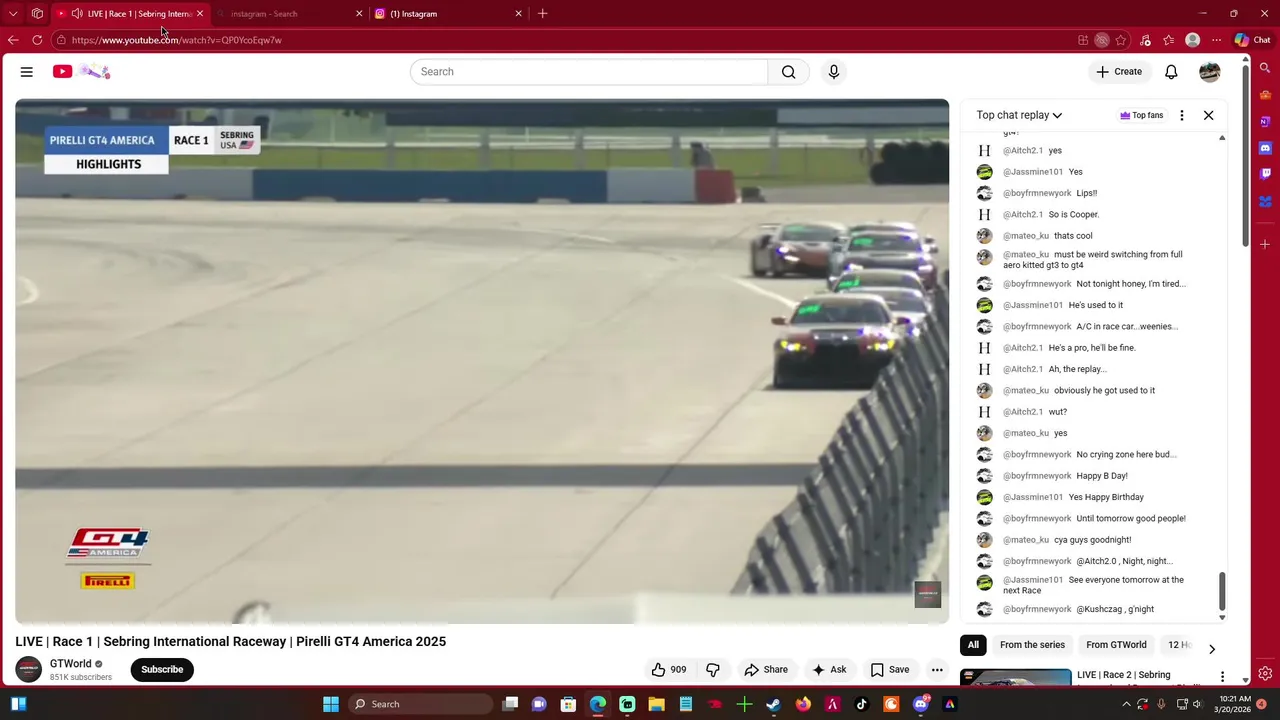Screen dimensions: 1280x720
Task: Show more filter chips with right chevron
Action: tap(1212, 649)
